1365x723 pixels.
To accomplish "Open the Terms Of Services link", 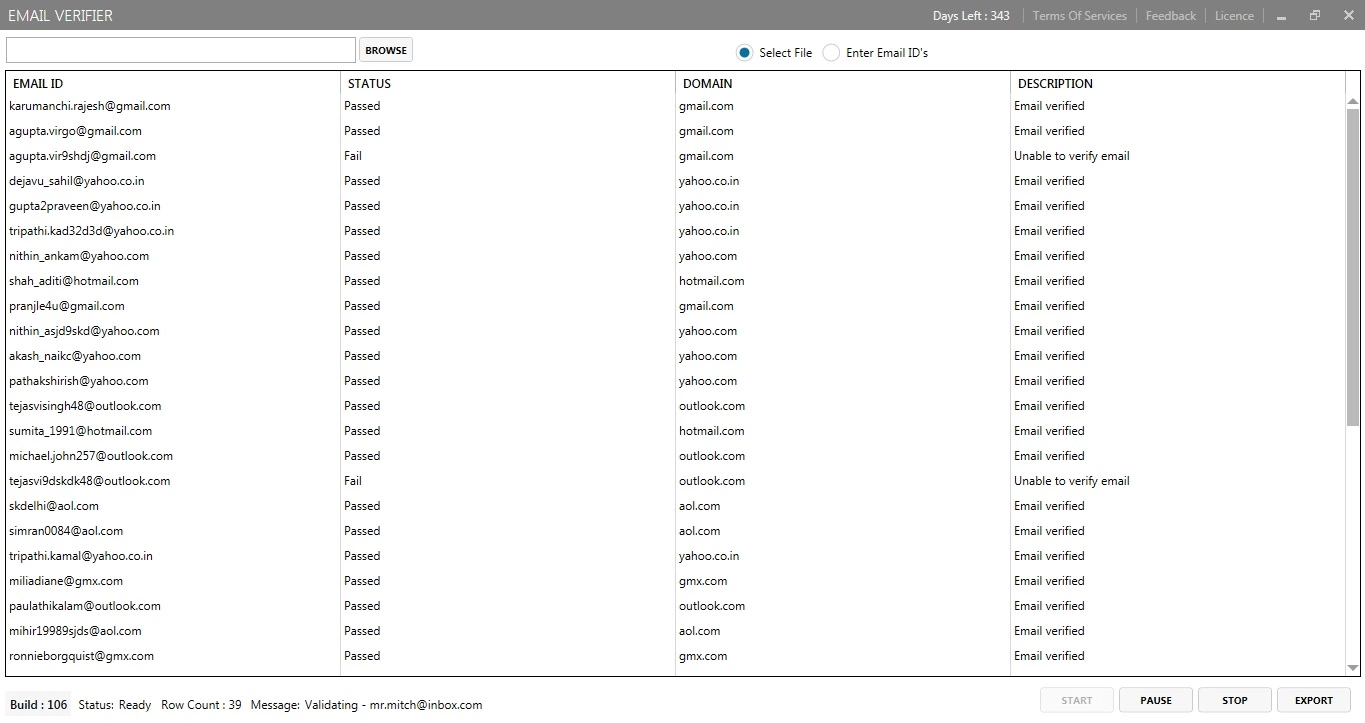I will click(x=1079, y=16).
